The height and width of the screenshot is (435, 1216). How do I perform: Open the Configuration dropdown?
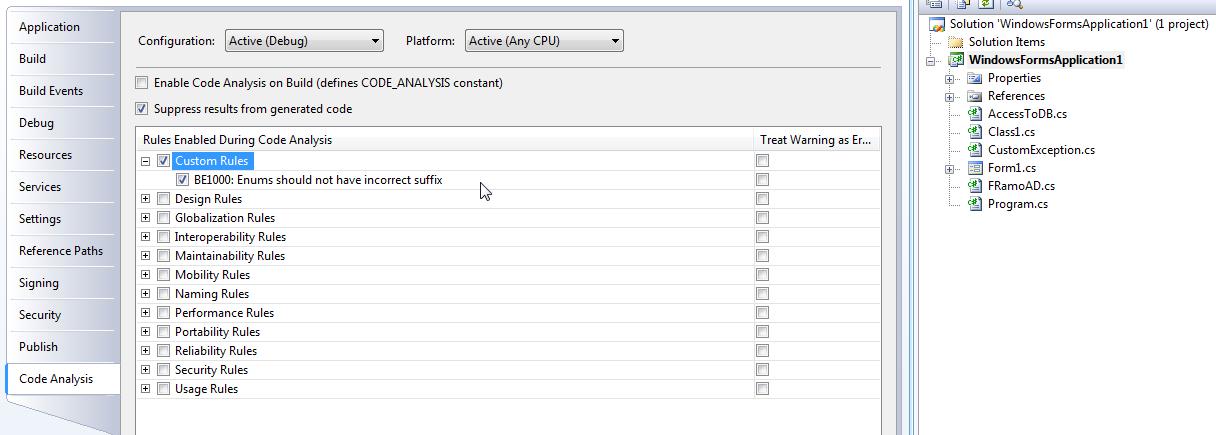coord(304,41)
